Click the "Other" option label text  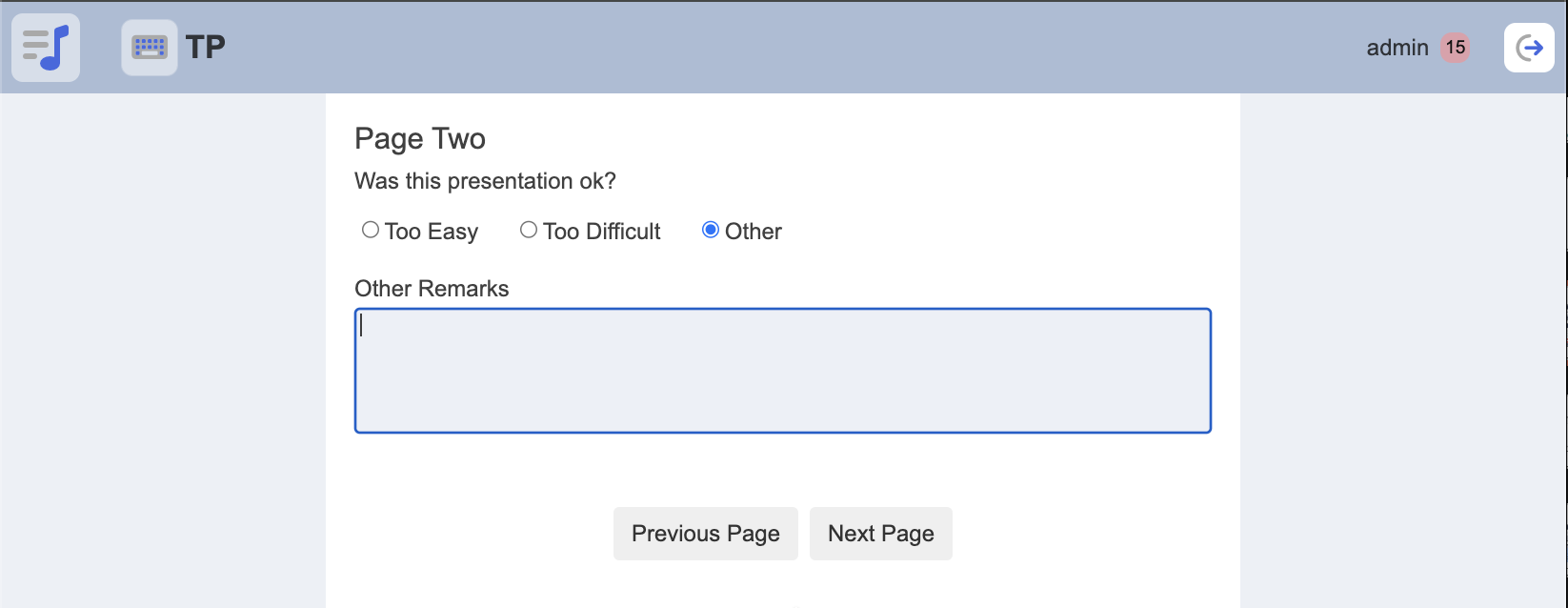click(754, 232)
